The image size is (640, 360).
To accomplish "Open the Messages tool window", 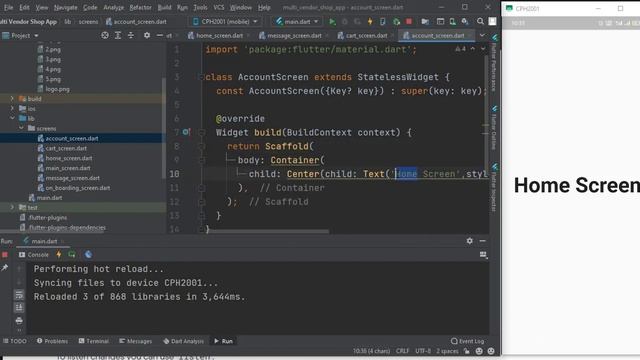I will pos(136,341).
